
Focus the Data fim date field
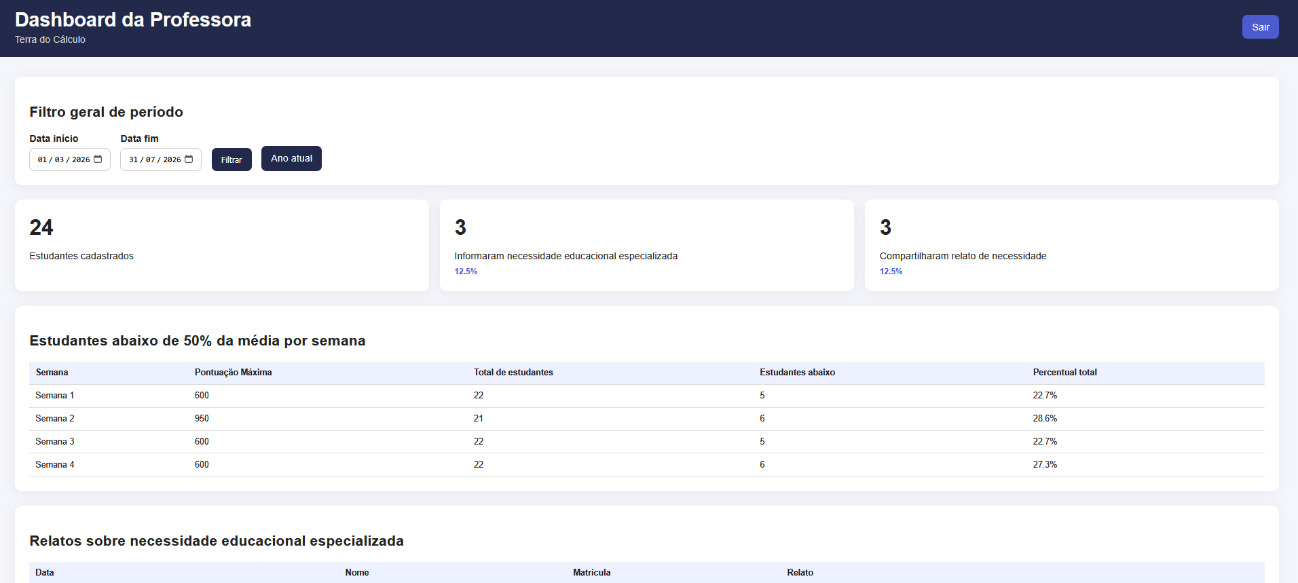click(161, 159)
